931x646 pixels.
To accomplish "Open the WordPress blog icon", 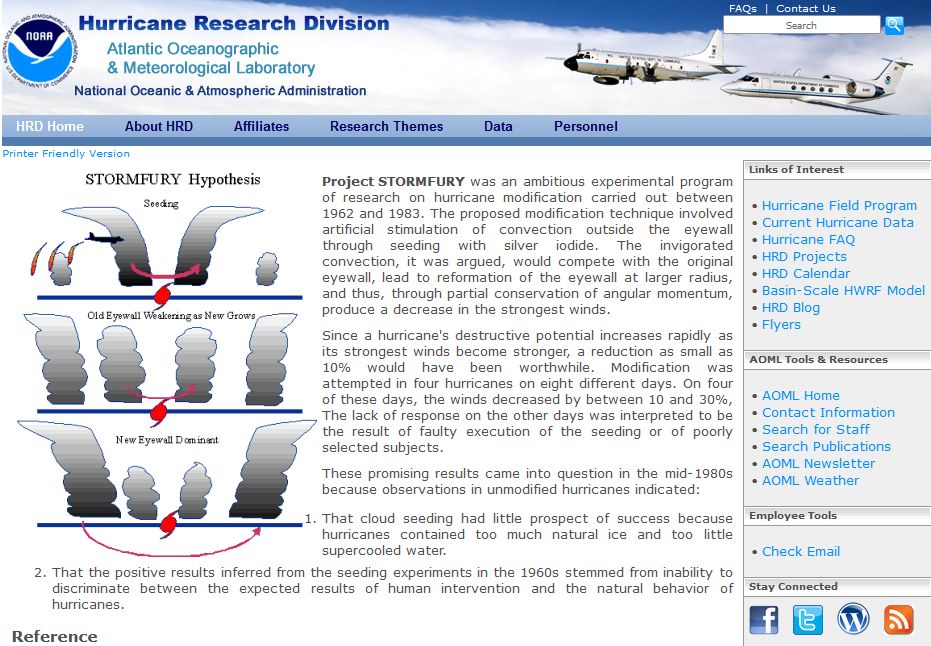I will point(853,619).
